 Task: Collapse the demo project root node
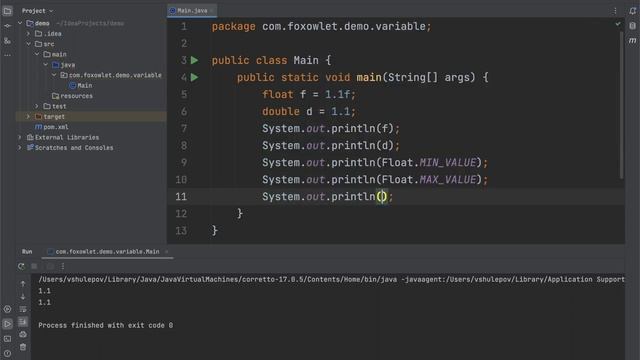tap(20, 23)
